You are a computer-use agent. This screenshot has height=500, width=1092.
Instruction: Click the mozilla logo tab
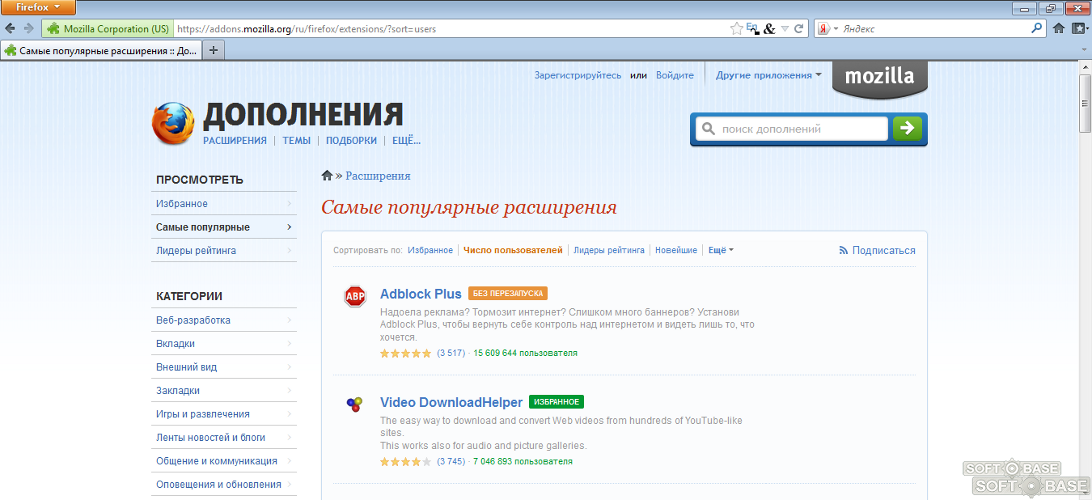[x=880, y=81]
